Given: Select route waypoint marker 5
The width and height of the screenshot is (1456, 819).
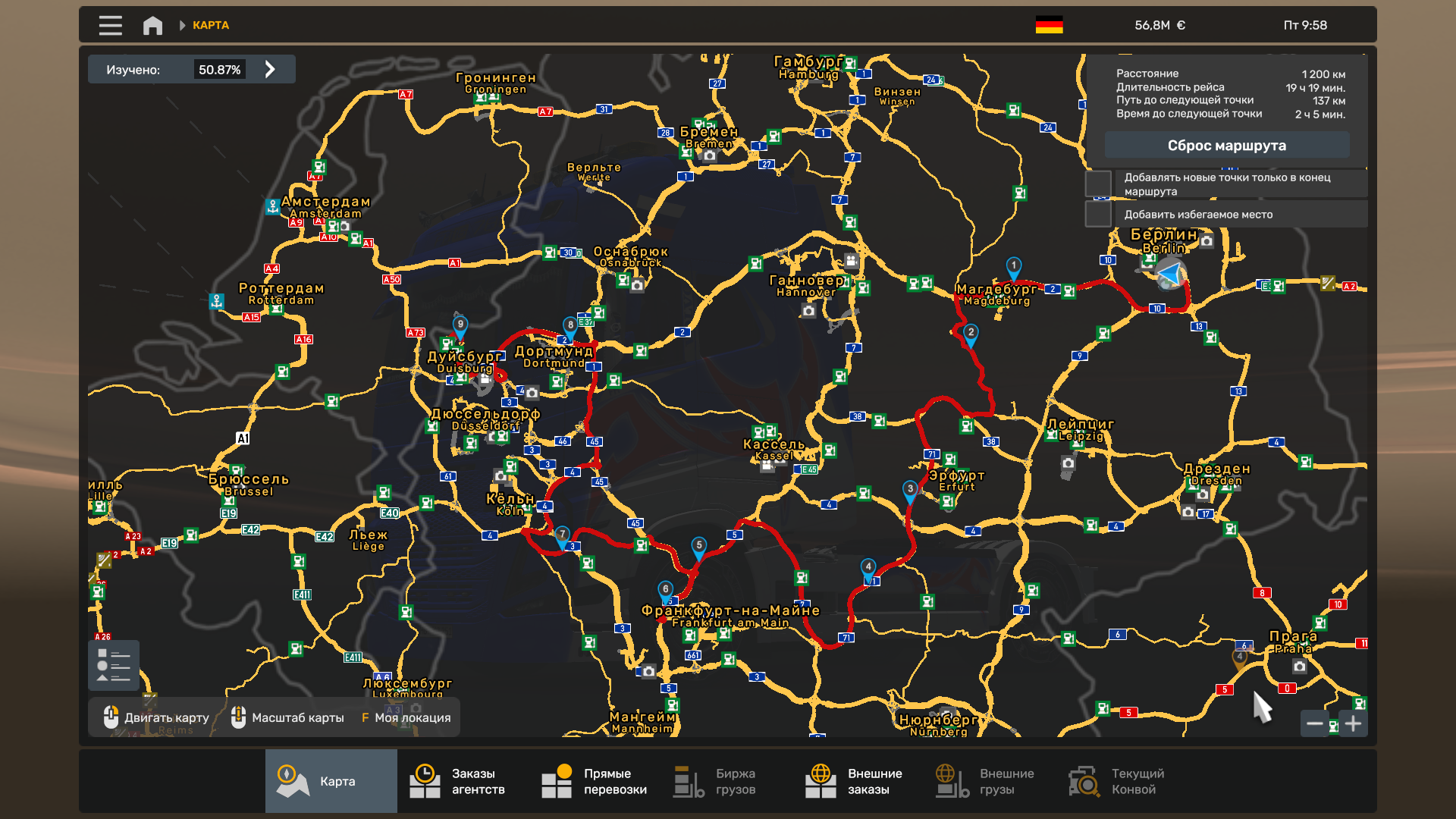Looking at the screenshot, I should (x=699, y=546).
